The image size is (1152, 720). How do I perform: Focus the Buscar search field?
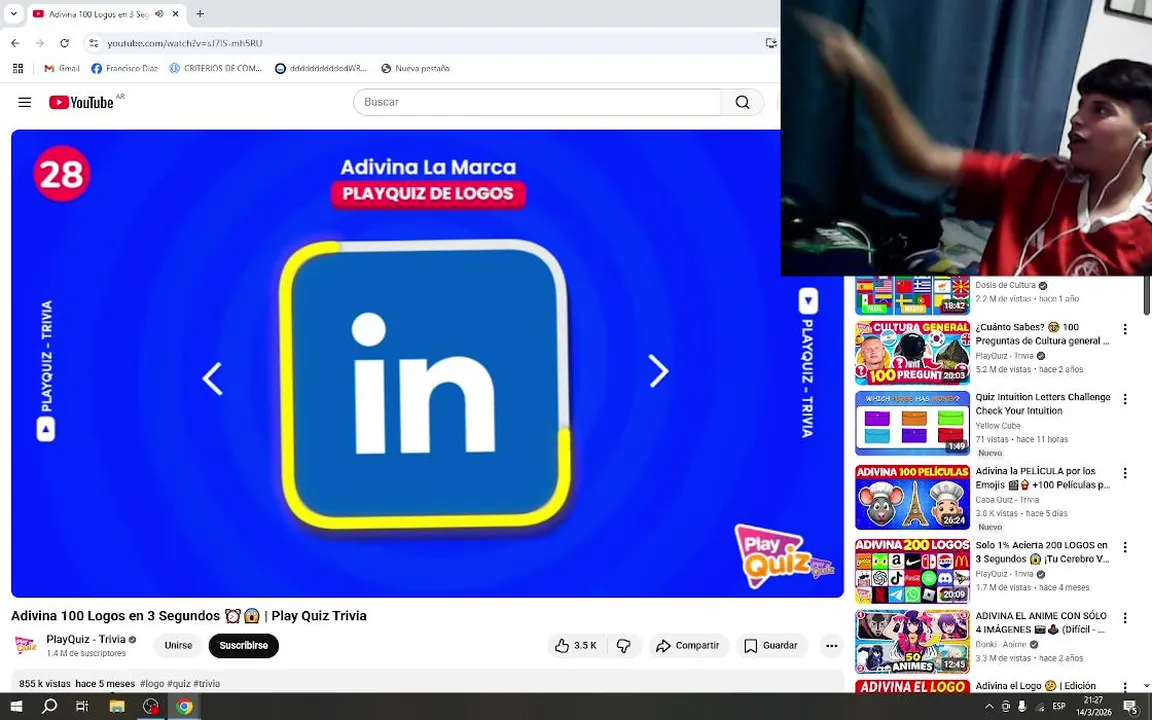[538, 102]
